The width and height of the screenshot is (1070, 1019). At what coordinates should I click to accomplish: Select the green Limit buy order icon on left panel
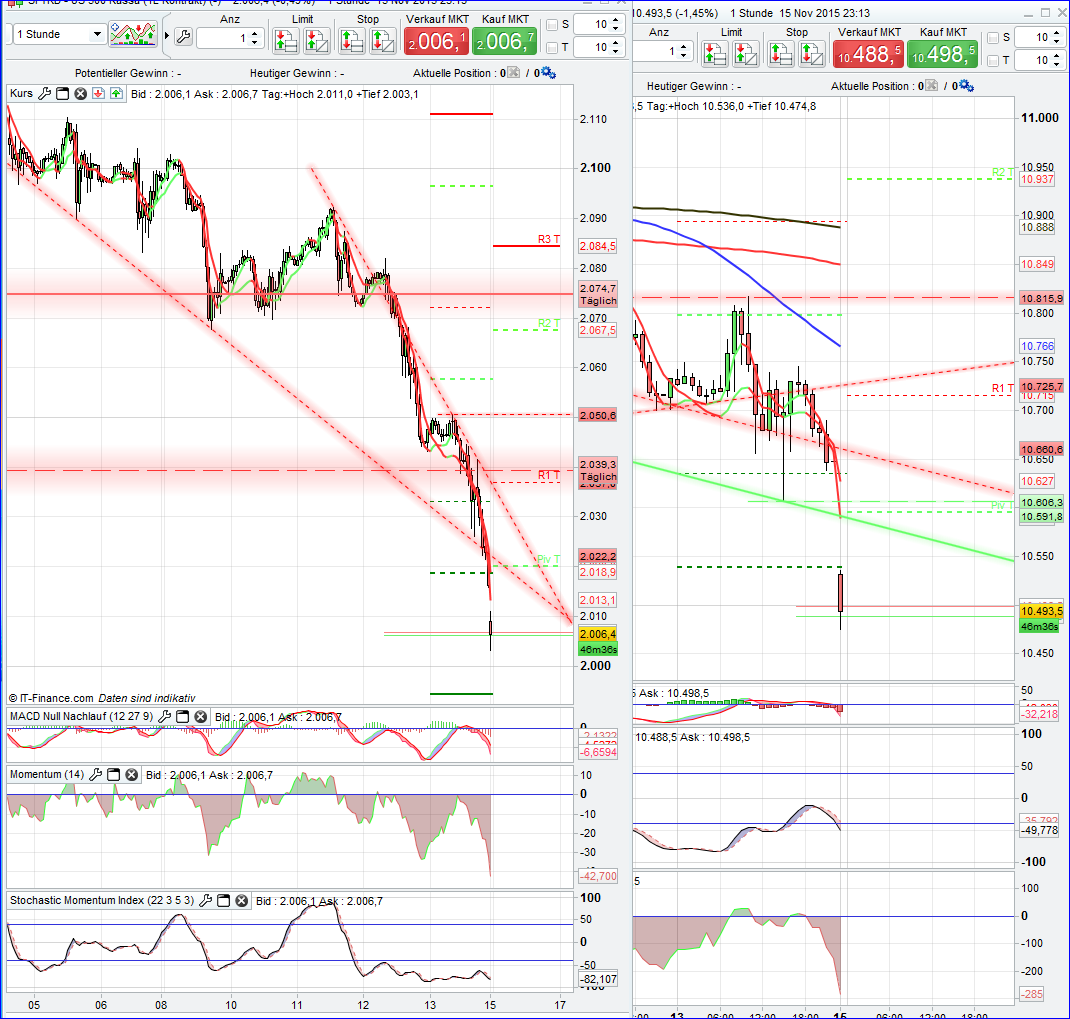tap(287, 42)
